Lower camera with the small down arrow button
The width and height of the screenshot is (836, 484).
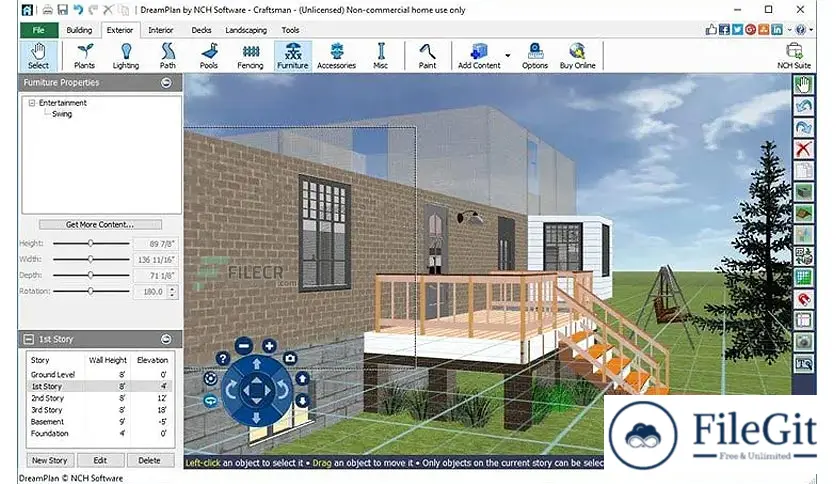pos(302,400)
